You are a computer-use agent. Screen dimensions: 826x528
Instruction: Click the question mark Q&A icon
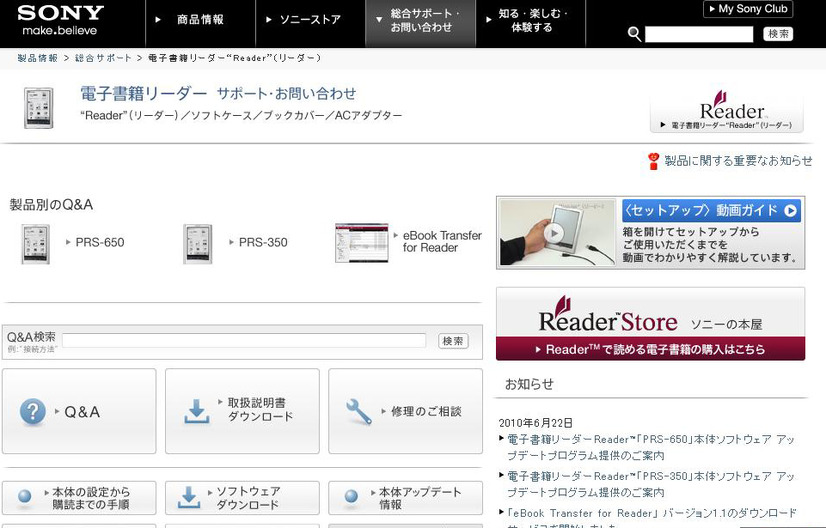[33, 412]
